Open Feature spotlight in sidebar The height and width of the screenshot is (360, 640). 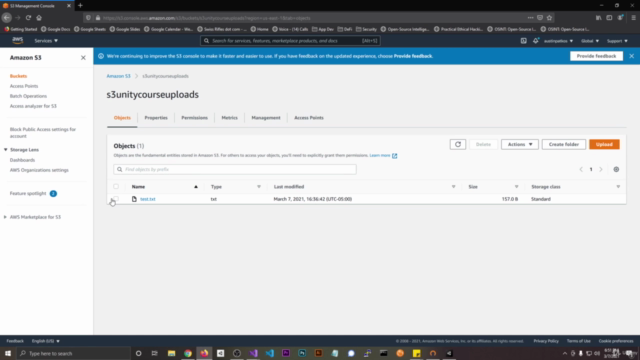[28, 193]
